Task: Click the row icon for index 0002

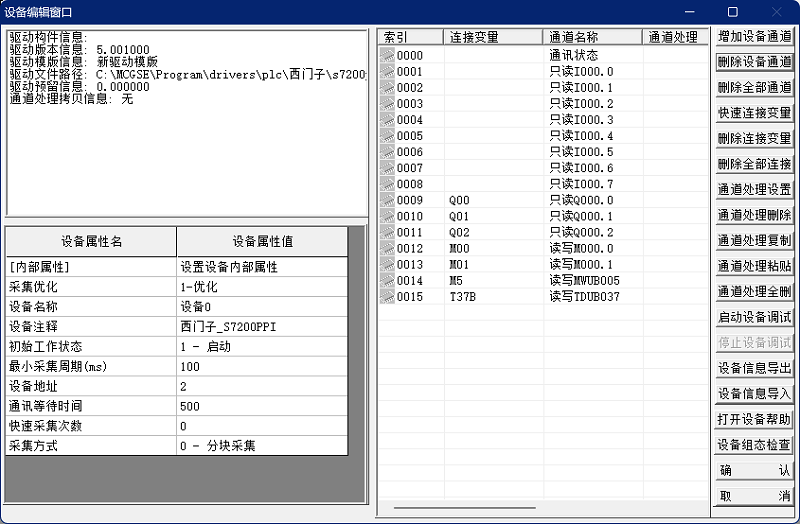Action: [x=387, y=88]
